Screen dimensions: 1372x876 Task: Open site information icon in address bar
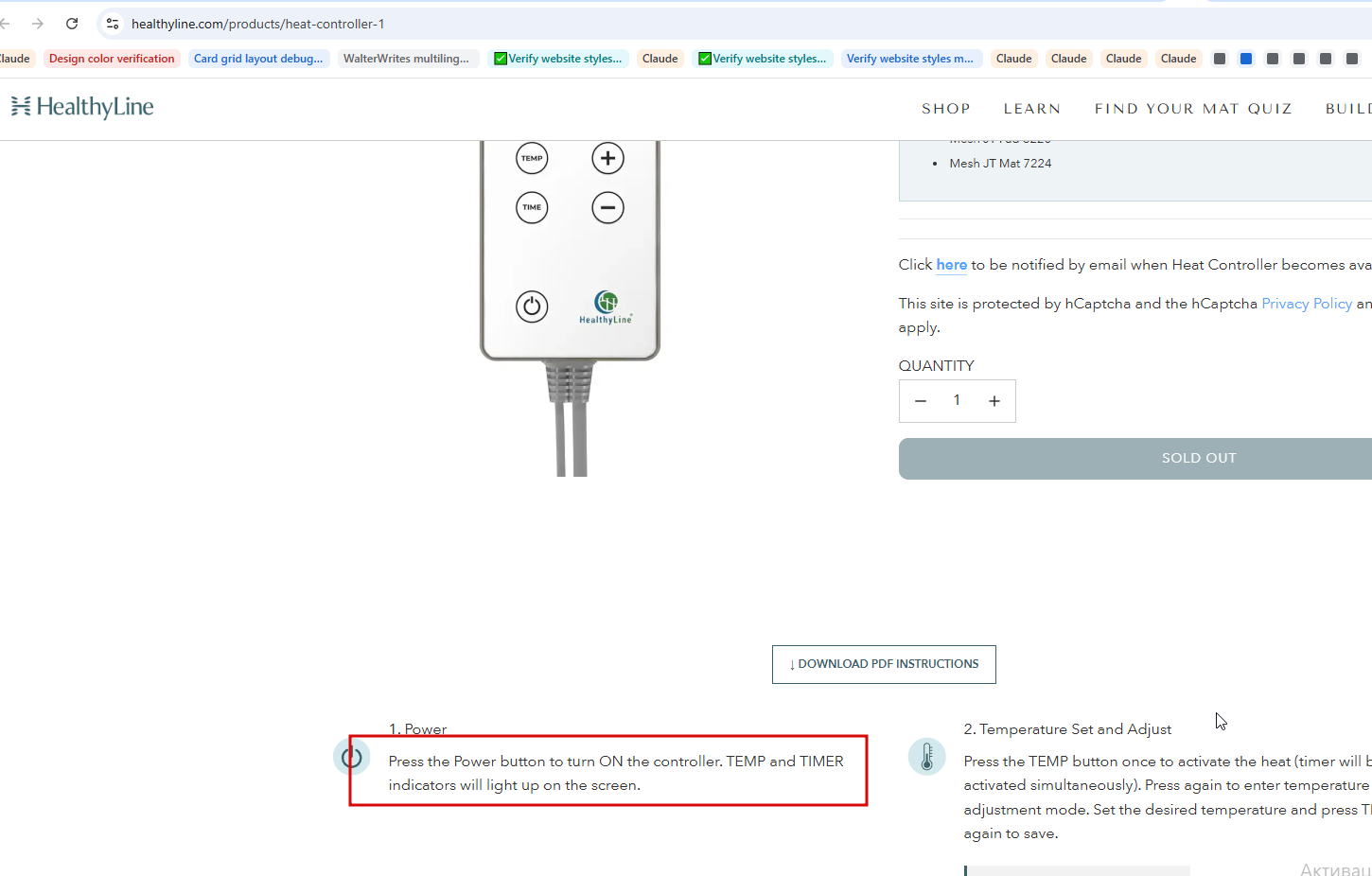(113, 24)
